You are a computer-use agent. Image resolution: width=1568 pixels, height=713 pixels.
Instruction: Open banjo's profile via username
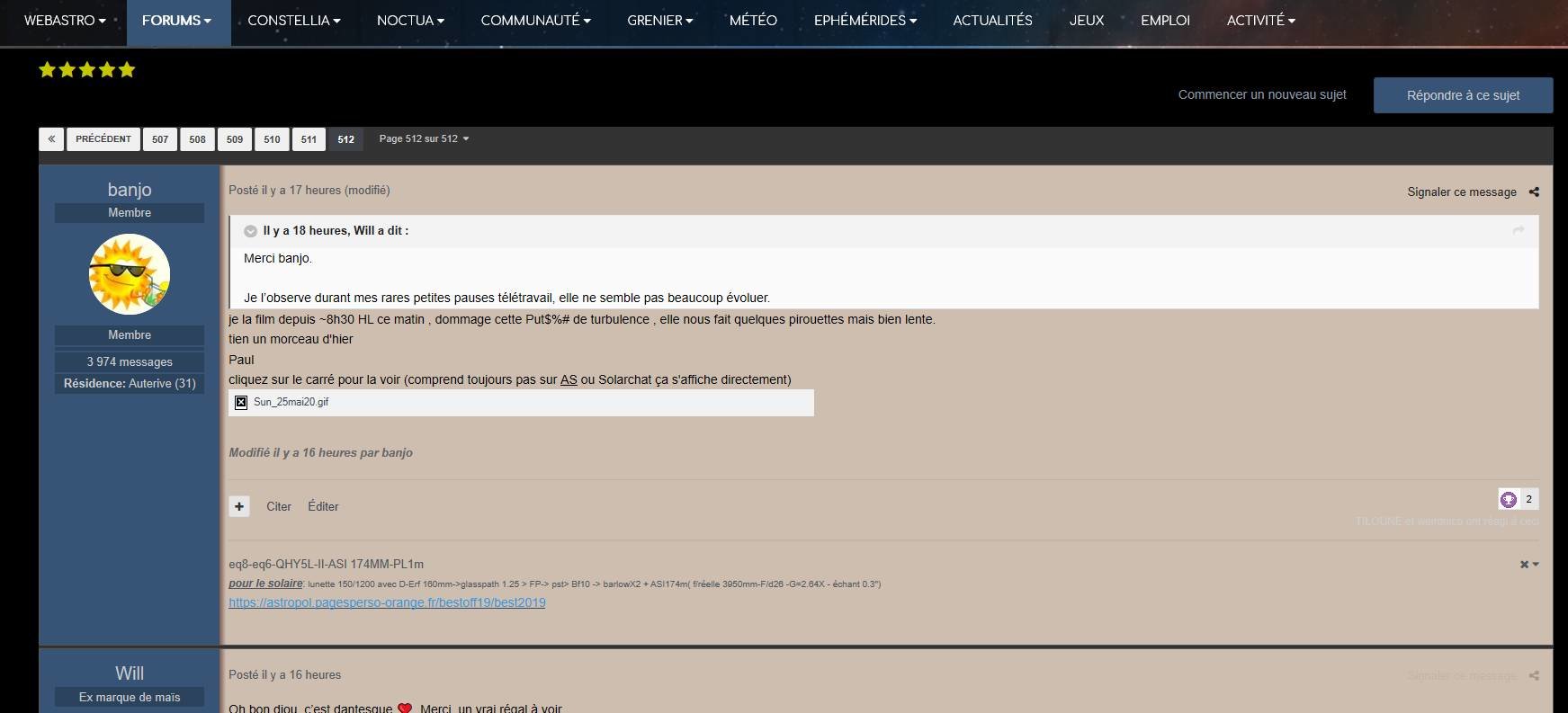coord(130,189)
